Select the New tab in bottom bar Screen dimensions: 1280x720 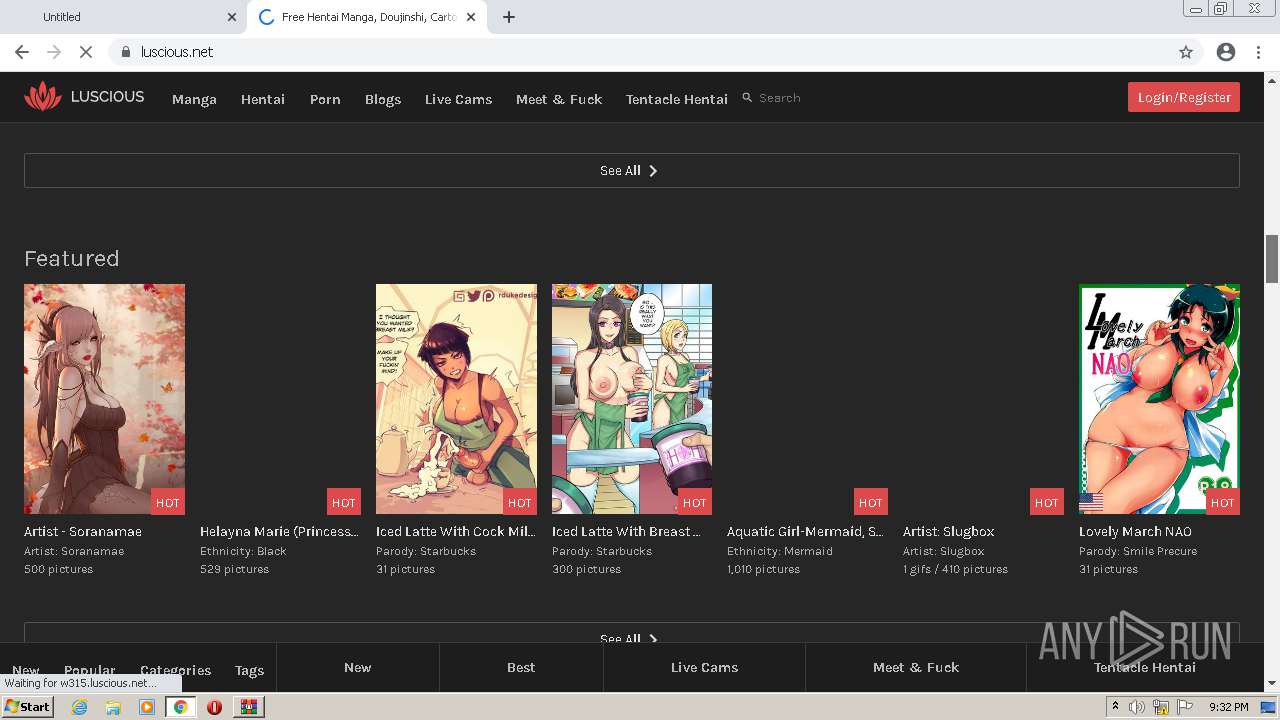[357, 667]
